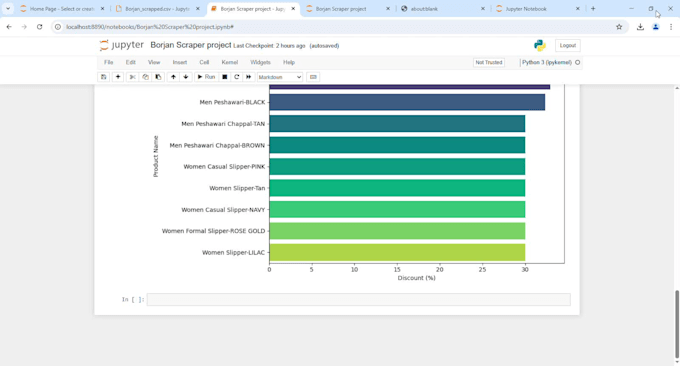Run the selected cell
Screen dimensions: 680x366
(x=206, y=77)
